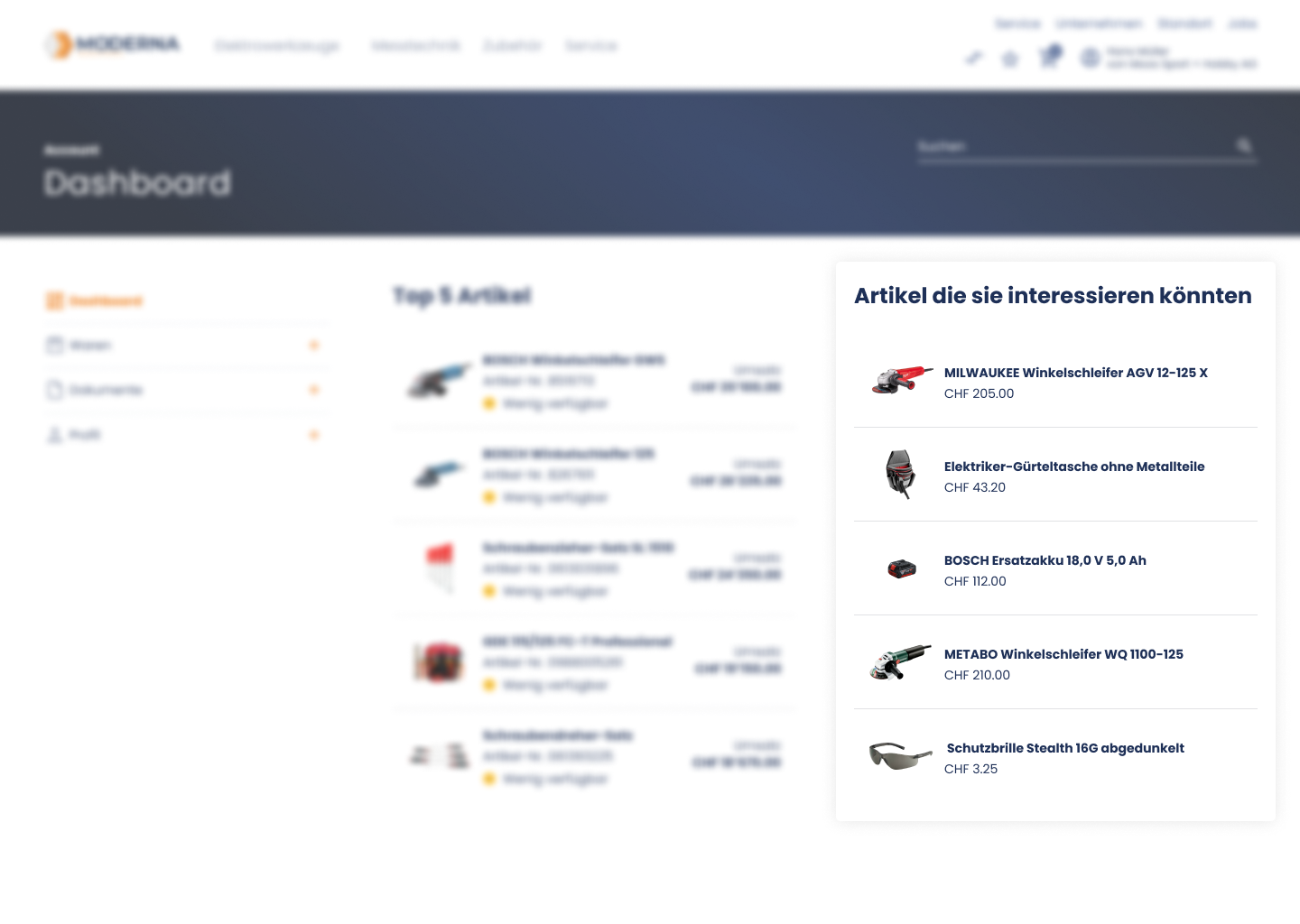Open the shopping cart icon in the header

tap(1049, 57)
